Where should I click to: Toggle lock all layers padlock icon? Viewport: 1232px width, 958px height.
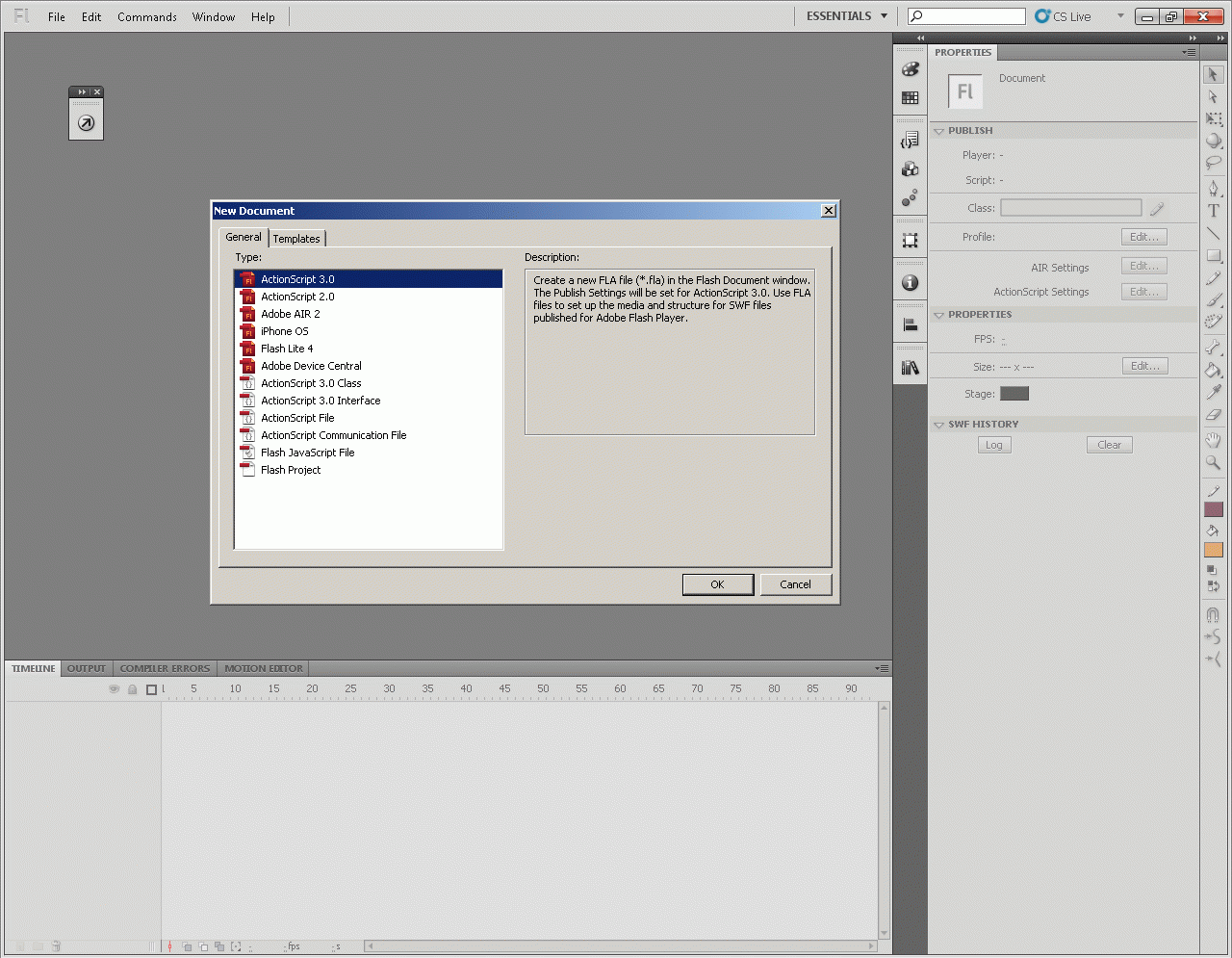click(133, 689)
